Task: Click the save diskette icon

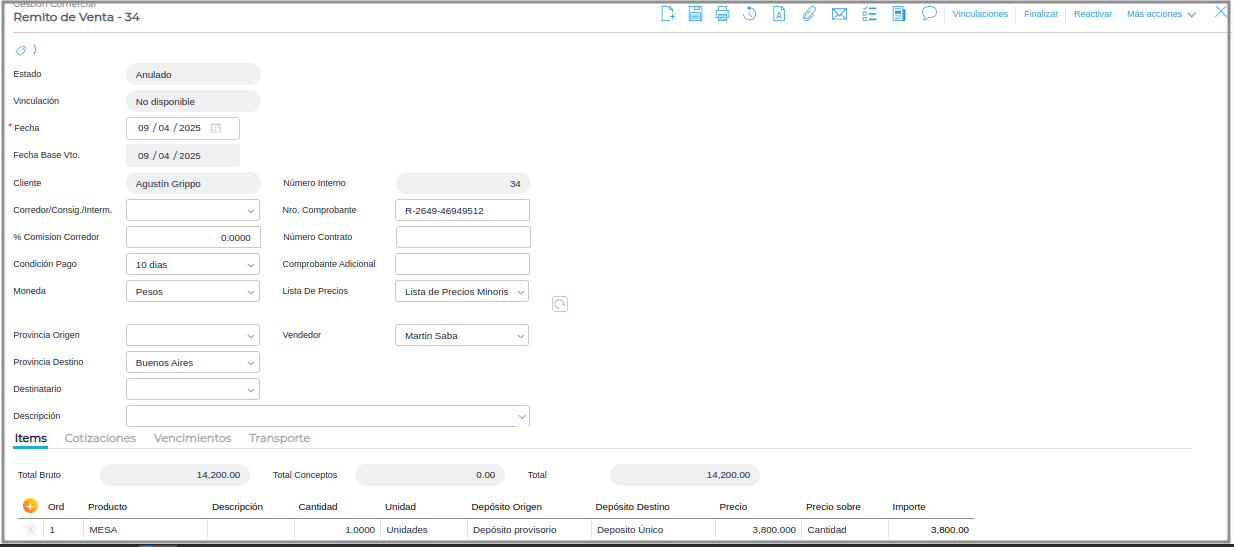Action: 695,14
